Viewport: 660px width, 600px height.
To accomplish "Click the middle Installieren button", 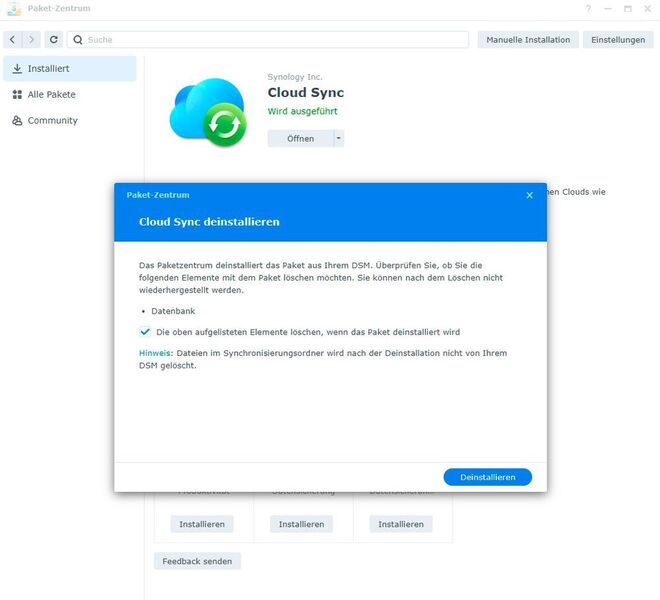I will point(301,524).
